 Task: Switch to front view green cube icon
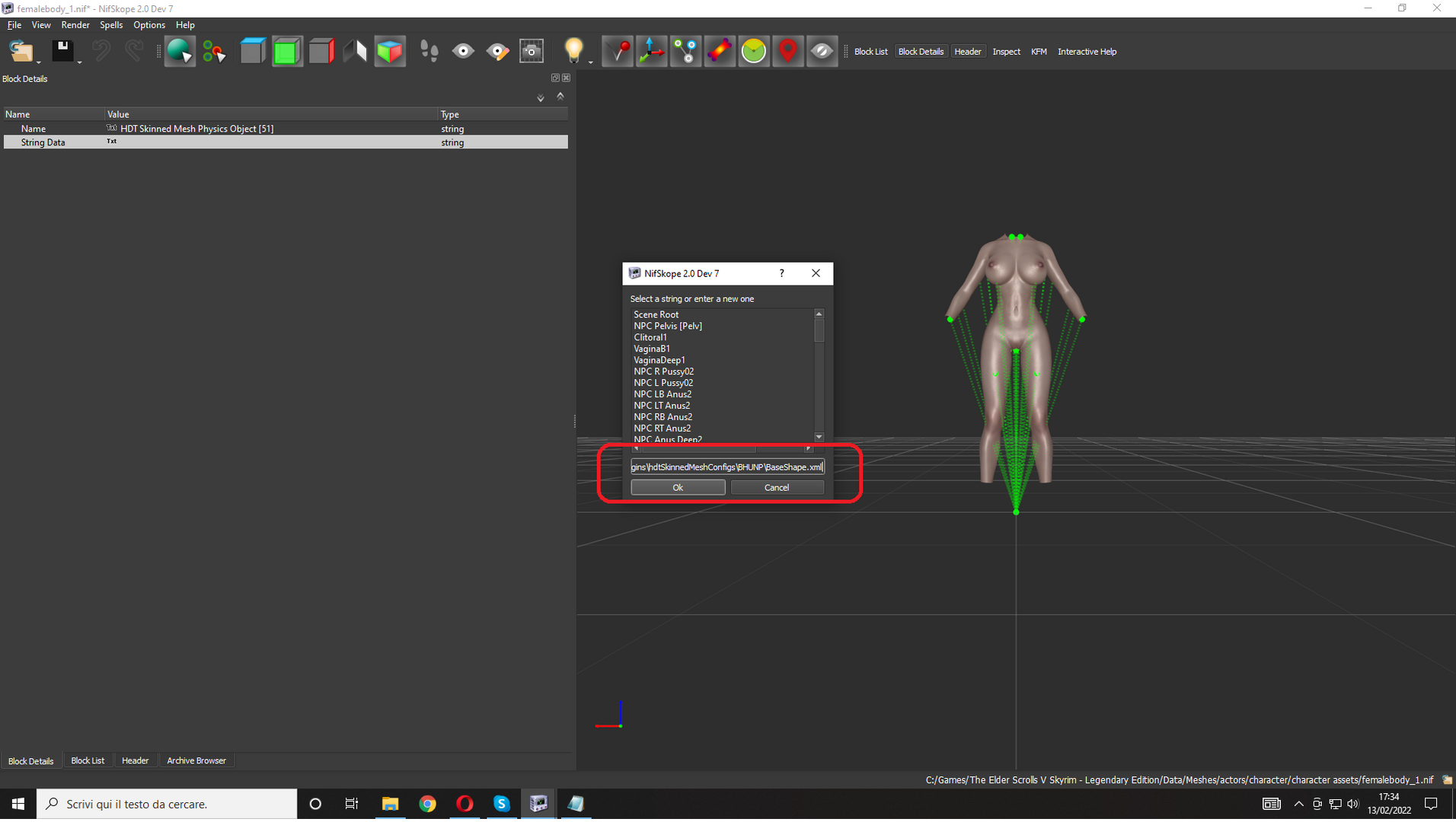tap(287, 51)
